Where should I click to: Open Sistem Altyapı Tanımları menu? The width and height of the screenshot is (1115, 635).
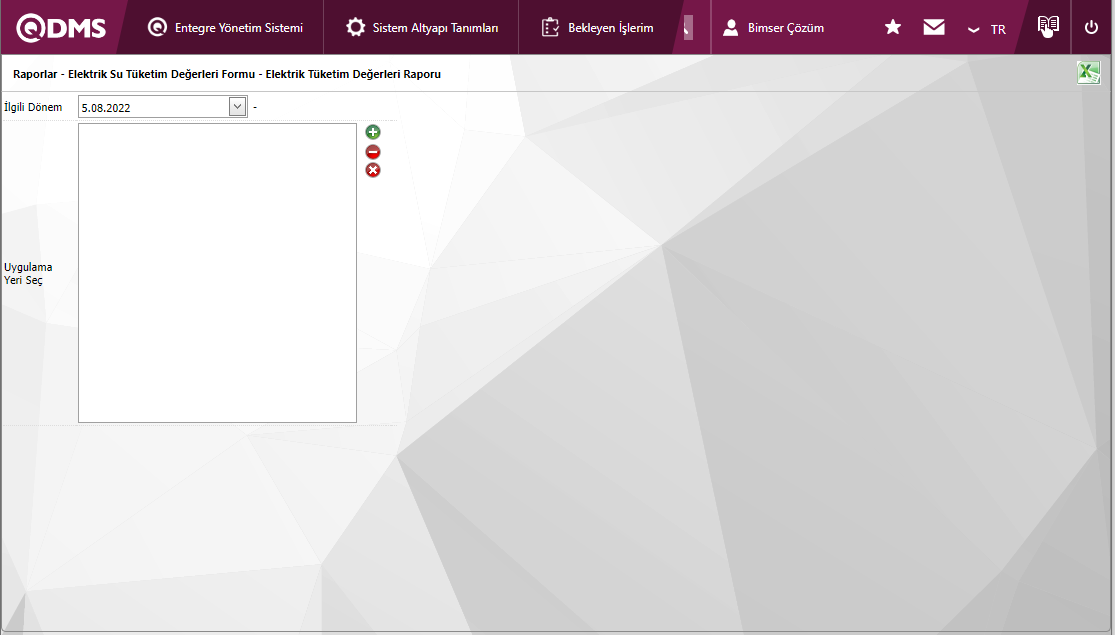(x=422, y=28)
